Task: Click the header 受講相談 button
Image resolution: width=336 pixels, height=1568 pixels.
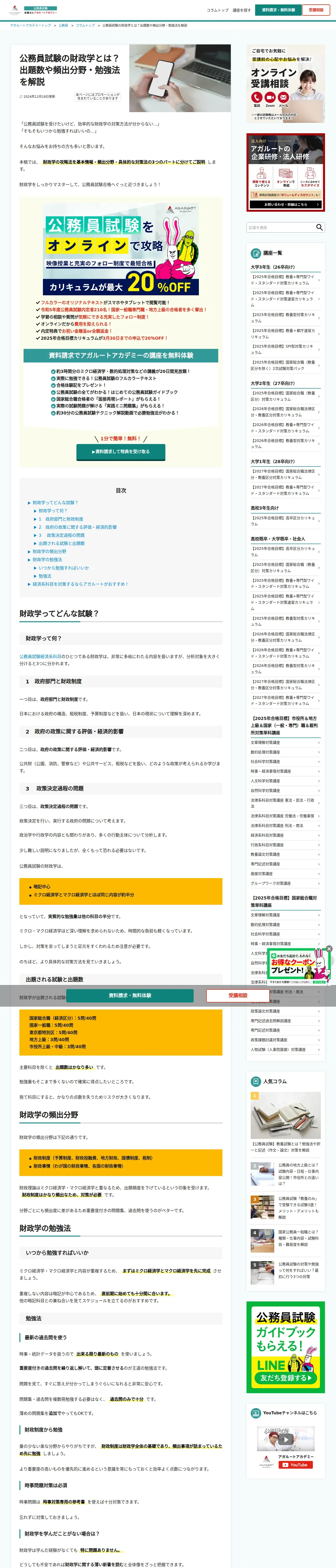Action: click(x=316, y=10)
